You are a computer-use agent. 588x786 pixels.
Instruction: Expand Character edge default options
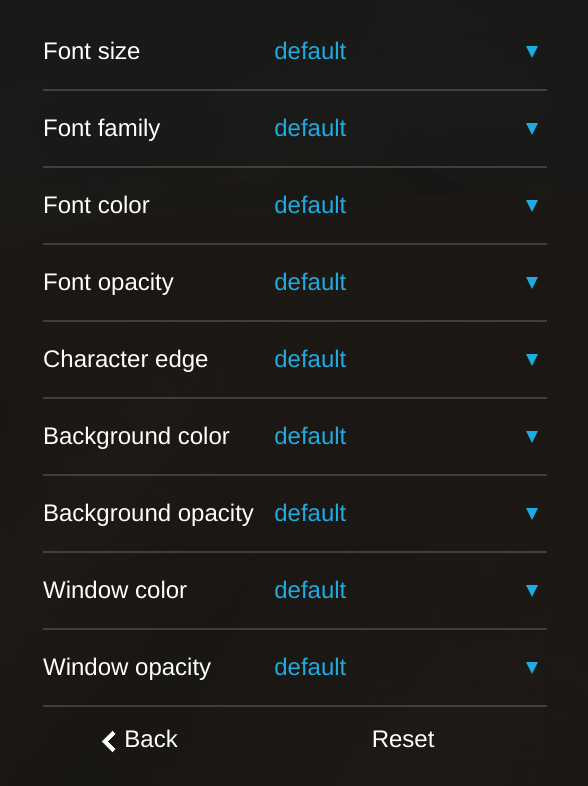407,359
